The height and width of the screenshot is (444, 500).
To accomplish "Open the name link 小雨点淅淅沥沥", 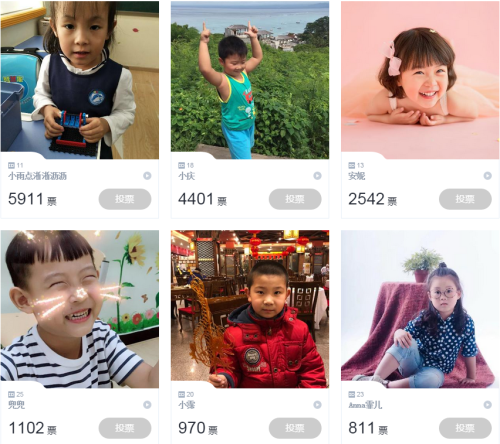I will 37,176.
